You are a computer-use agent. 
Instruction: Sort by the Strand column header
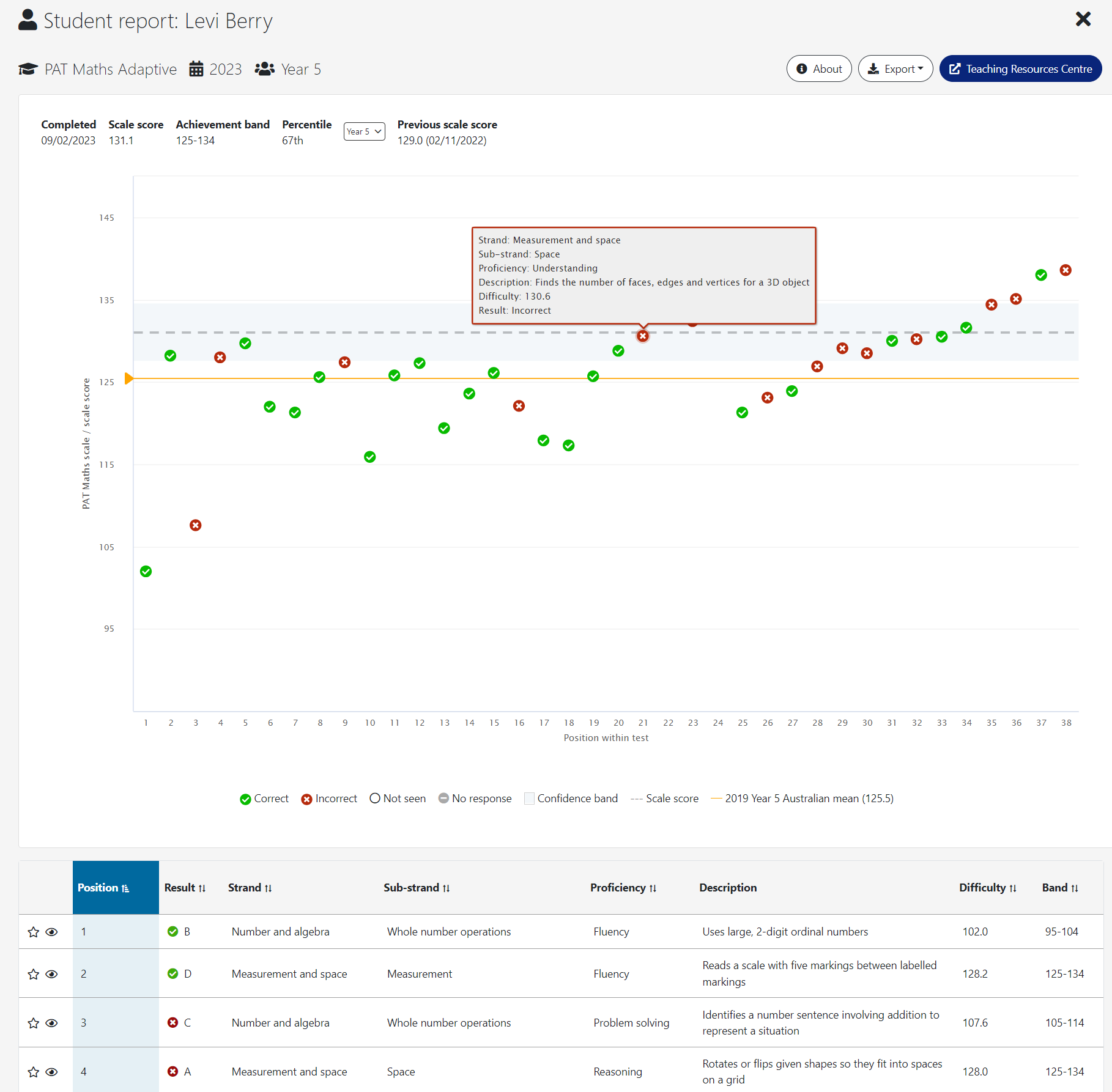click(250, 888)
